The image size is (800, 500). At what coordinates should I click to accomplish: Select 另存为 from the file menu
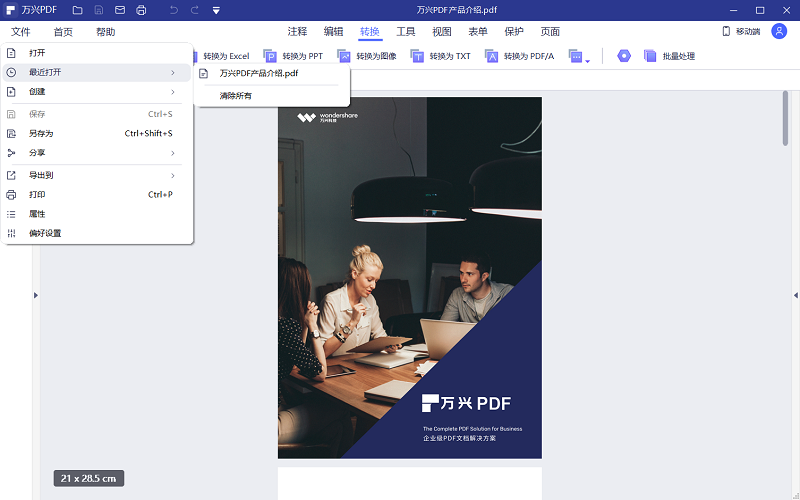pyautogui.click(x=41, y=133)
